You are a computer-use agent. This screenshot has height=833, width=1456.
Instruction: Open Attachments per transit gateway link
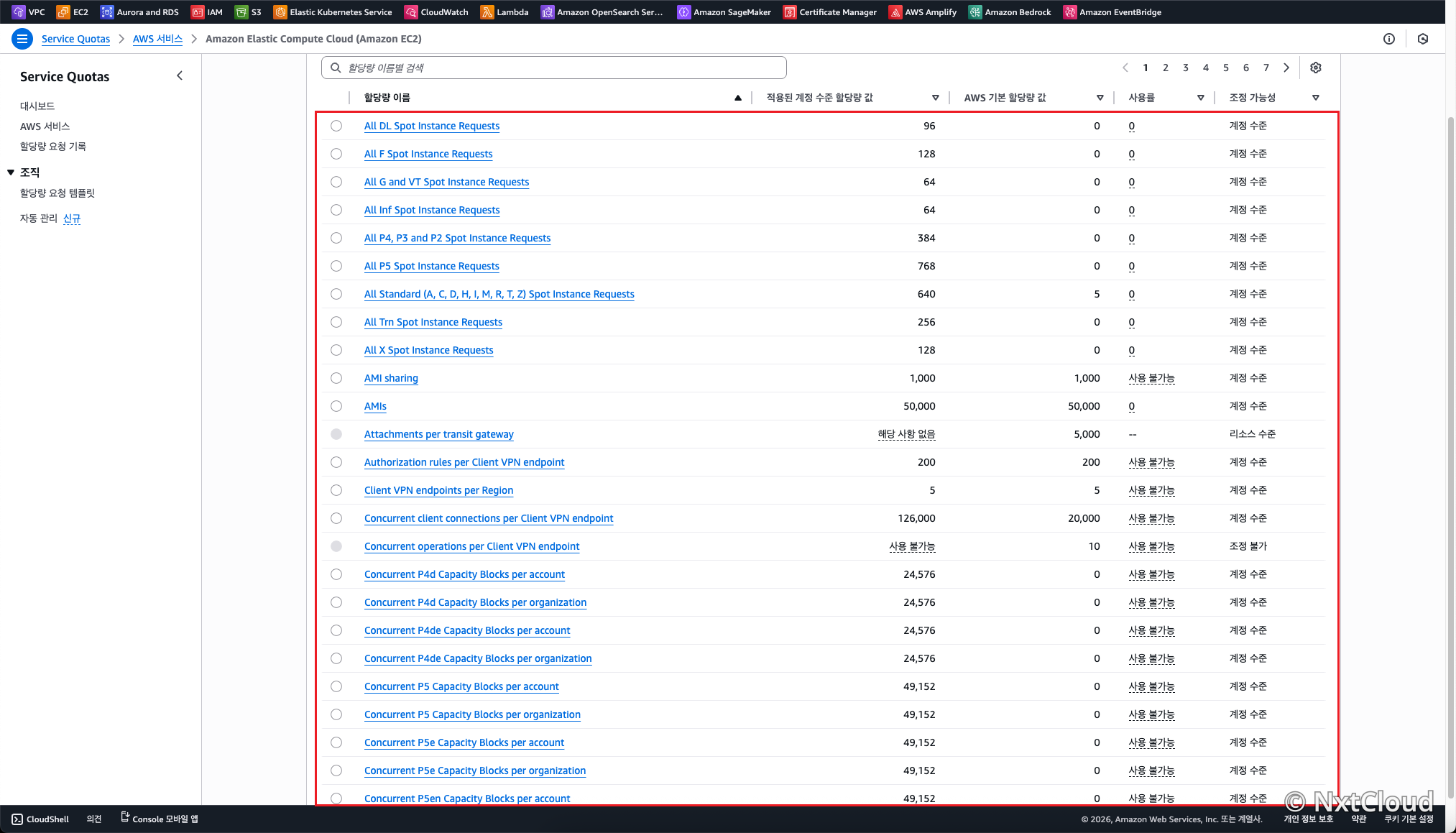pyautogui.click(x=439, y=434)
